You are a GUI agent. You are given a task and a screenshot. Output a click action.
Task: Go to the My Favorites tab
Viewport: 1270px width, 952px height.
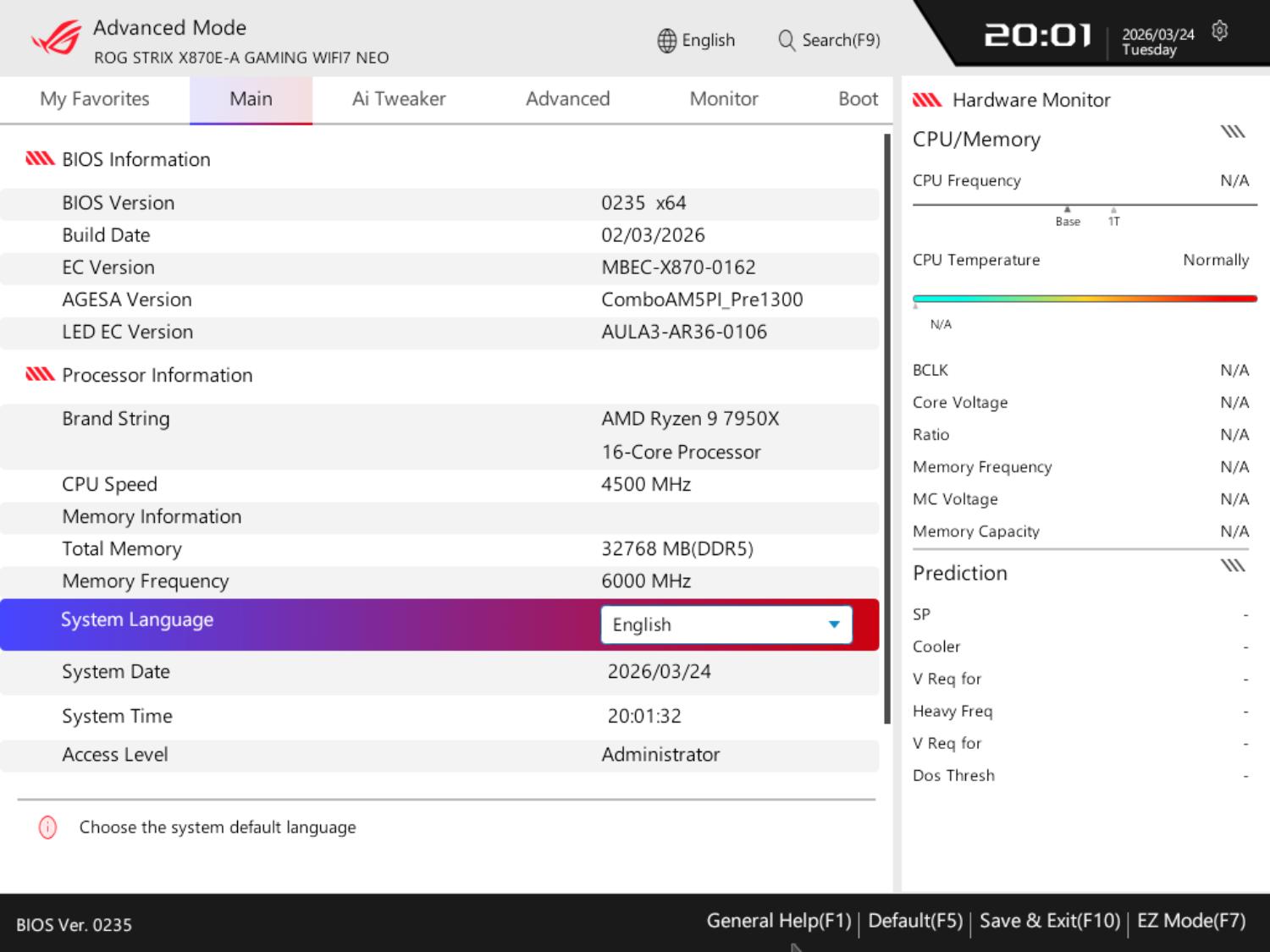(x=94, y=99)
